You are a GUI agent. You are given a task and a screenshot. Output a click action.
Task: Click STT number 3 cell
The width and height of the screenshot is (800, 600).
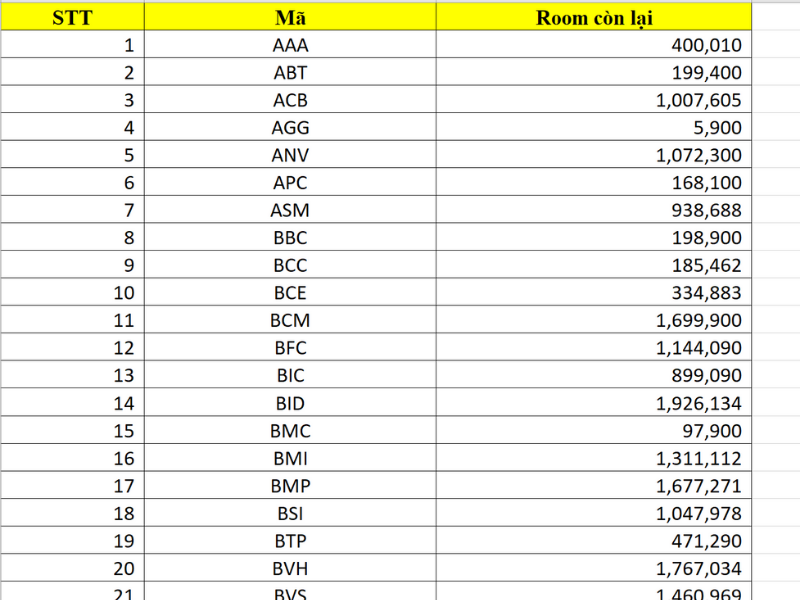72,100
